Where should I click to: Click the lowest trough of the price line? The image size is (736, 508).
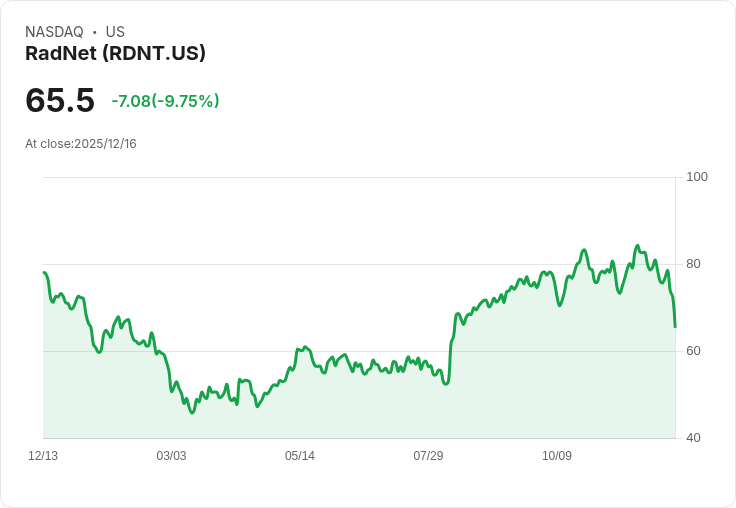coord(192,413)
